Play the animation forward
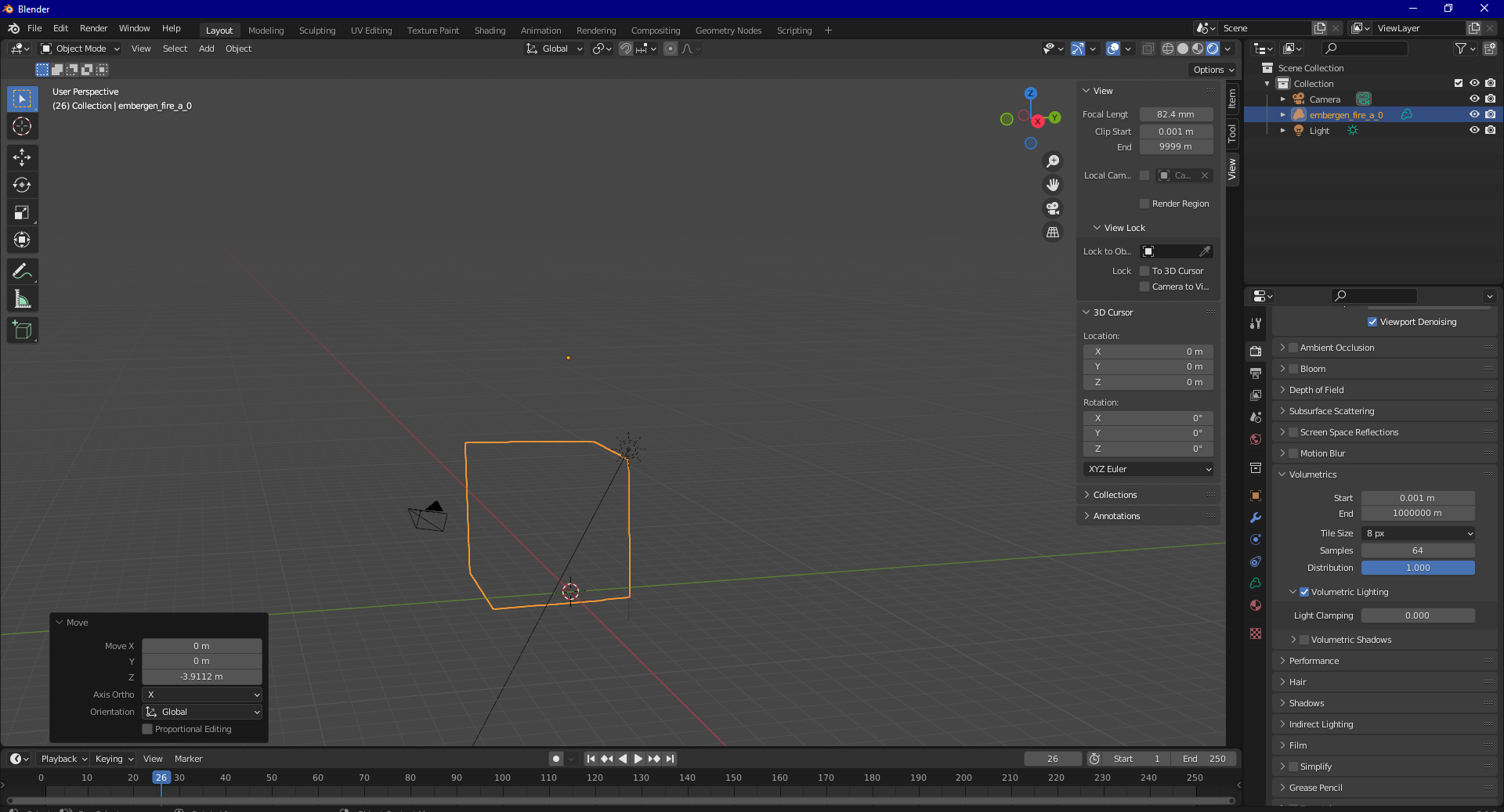The image size is (1504, 812). point(638,759)
